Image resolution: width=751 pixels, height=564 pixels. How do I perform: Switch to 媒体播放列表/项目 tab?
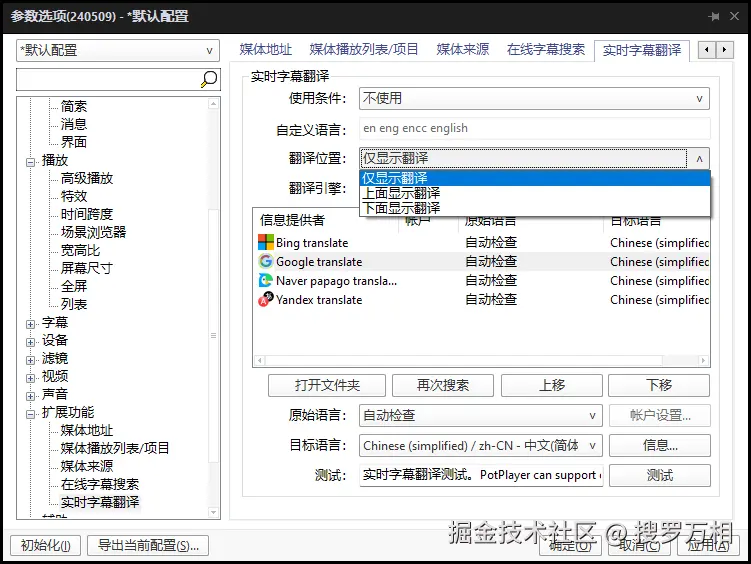364,49
